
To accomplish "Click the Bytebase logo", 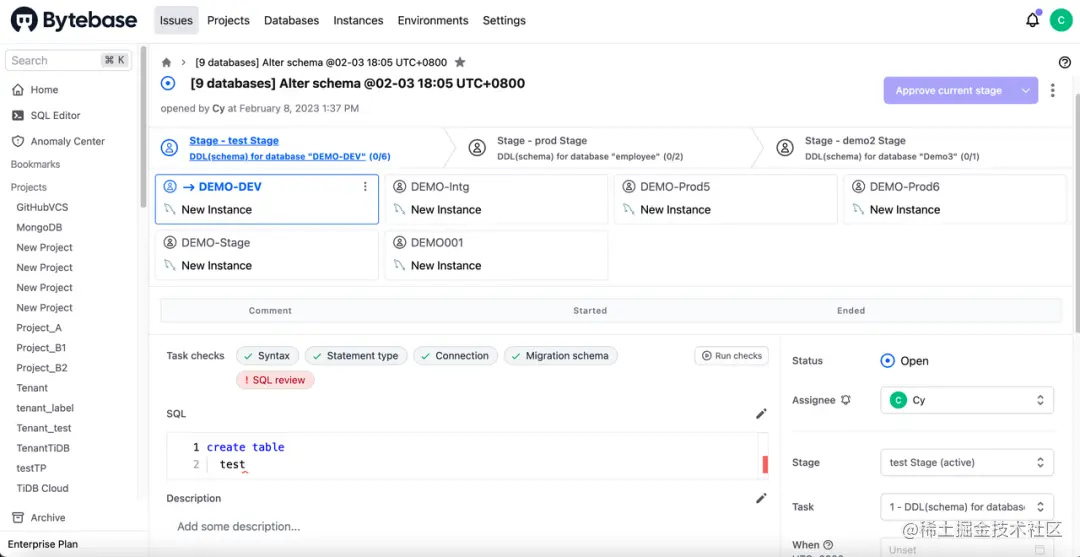I will 74,20.
